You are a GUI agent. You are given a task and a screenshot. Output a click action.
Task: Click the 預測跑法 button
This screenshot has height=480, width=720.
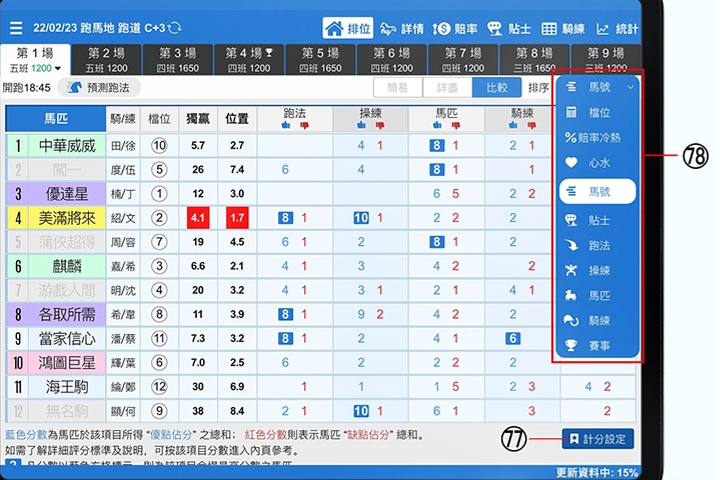click(x=99, y=88)
